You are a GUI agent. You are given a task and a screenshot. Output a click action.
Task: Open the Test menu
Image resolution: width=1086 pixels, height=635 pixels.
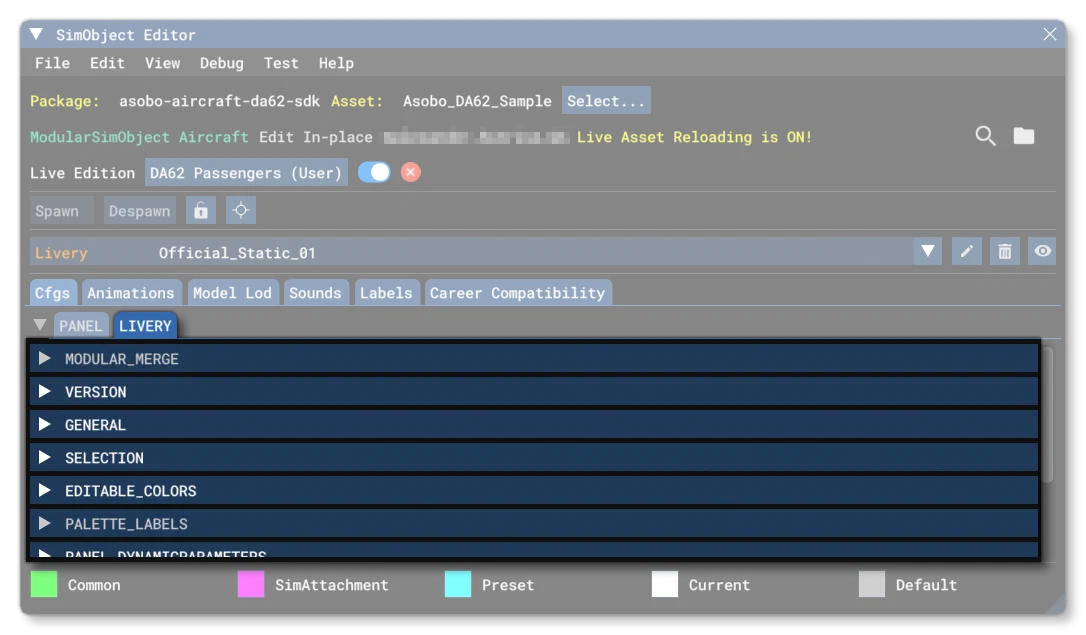pos(281,63)
